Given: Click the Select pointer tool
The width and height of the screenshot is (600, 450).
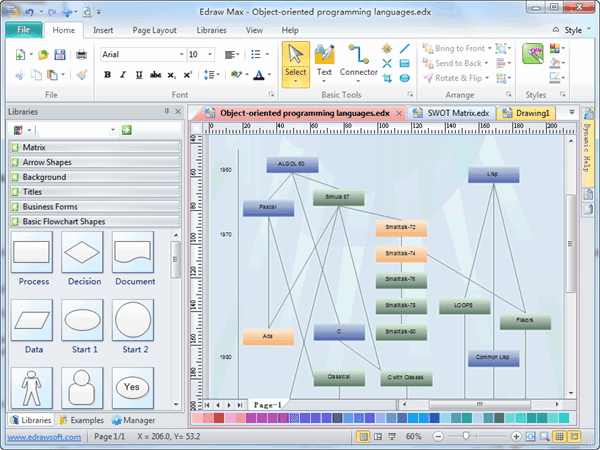Looking at the screenshot, I should coord(295,58).
